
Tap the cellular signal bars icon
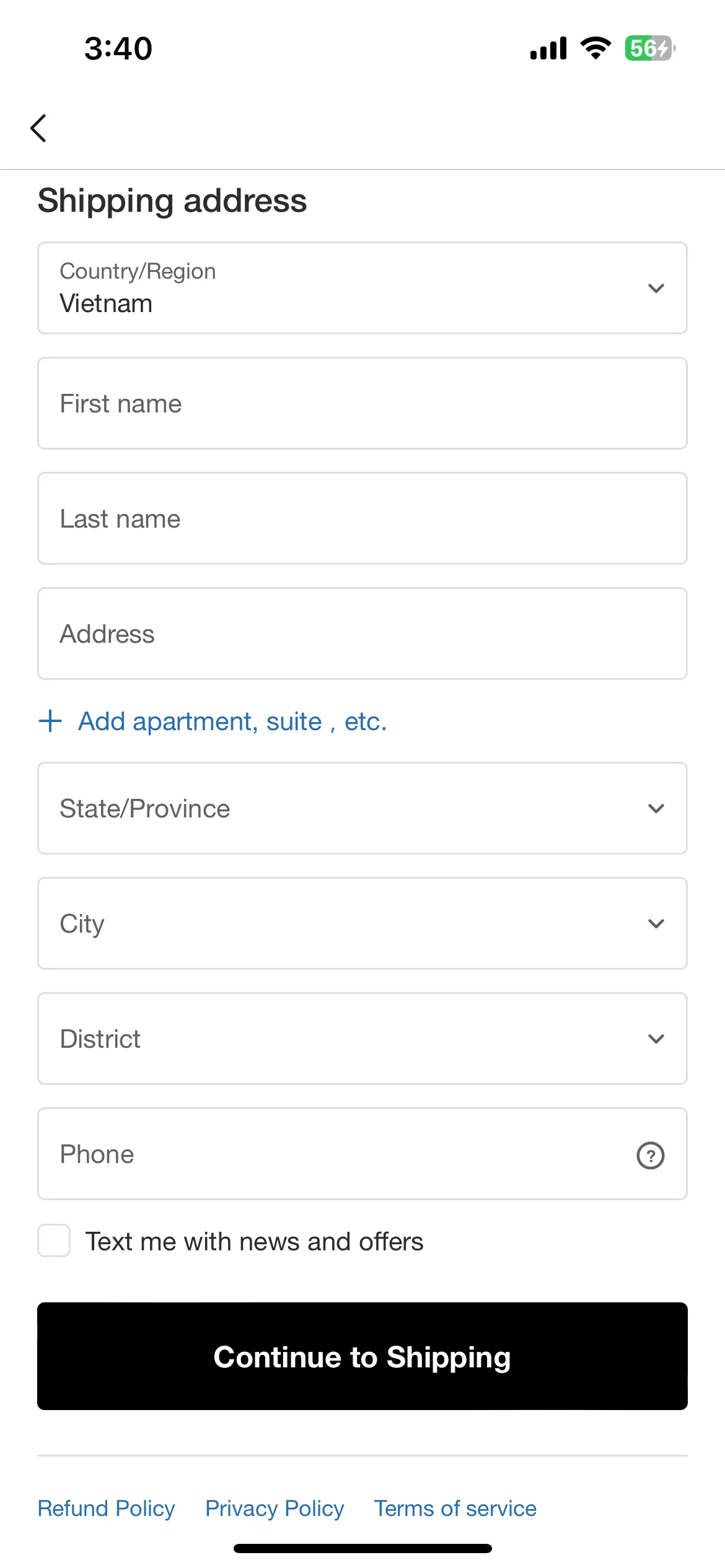pyautogui.click(x=548, y=48)
